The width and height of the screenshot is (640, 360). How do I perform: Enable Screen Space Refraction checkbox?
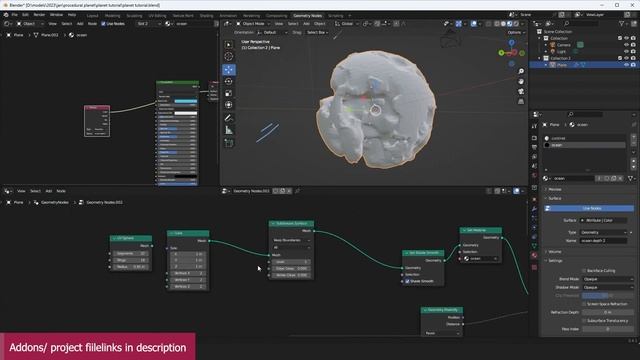pos(584,304)
